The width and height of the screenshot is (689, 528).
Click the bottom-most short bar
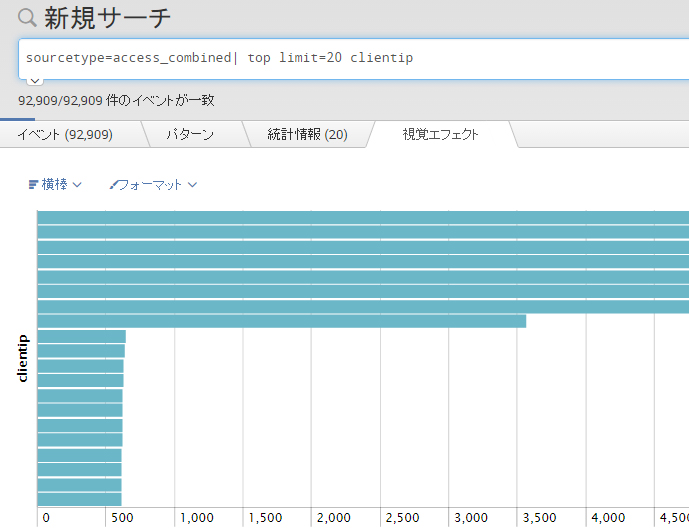[80, 499]
